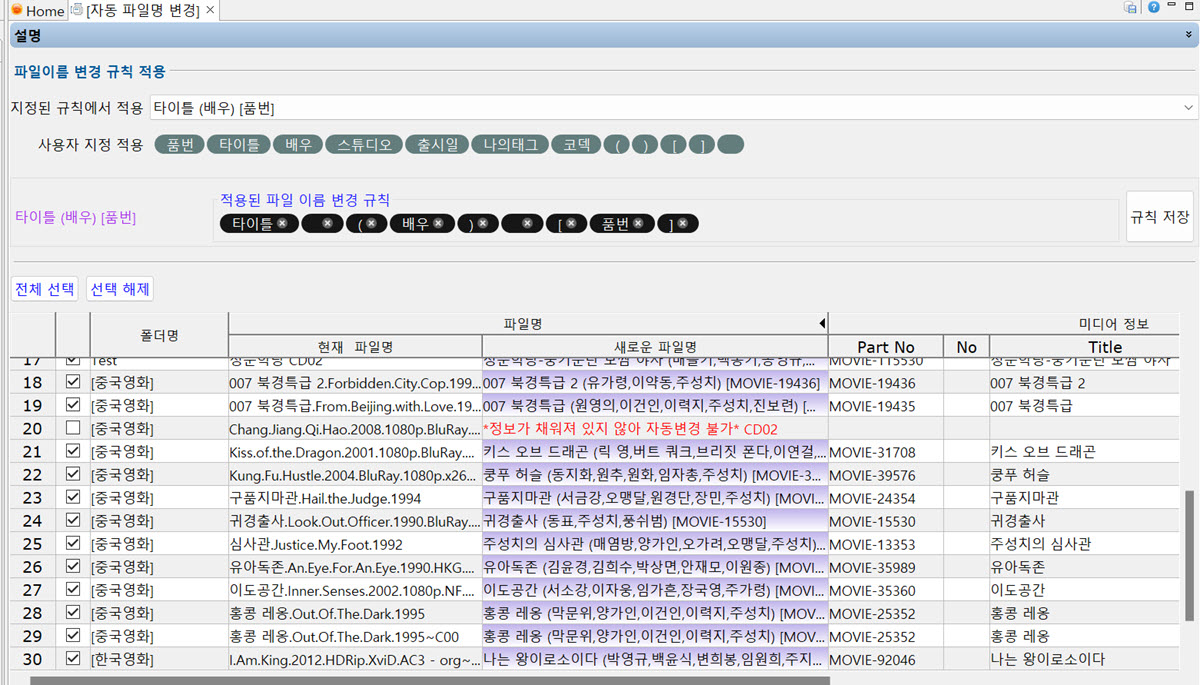Viewport: 1200px width, 685px height.
Task: Uncheck the checkbox for row 24
Action: pyautogui.click(x=72, y=520)
